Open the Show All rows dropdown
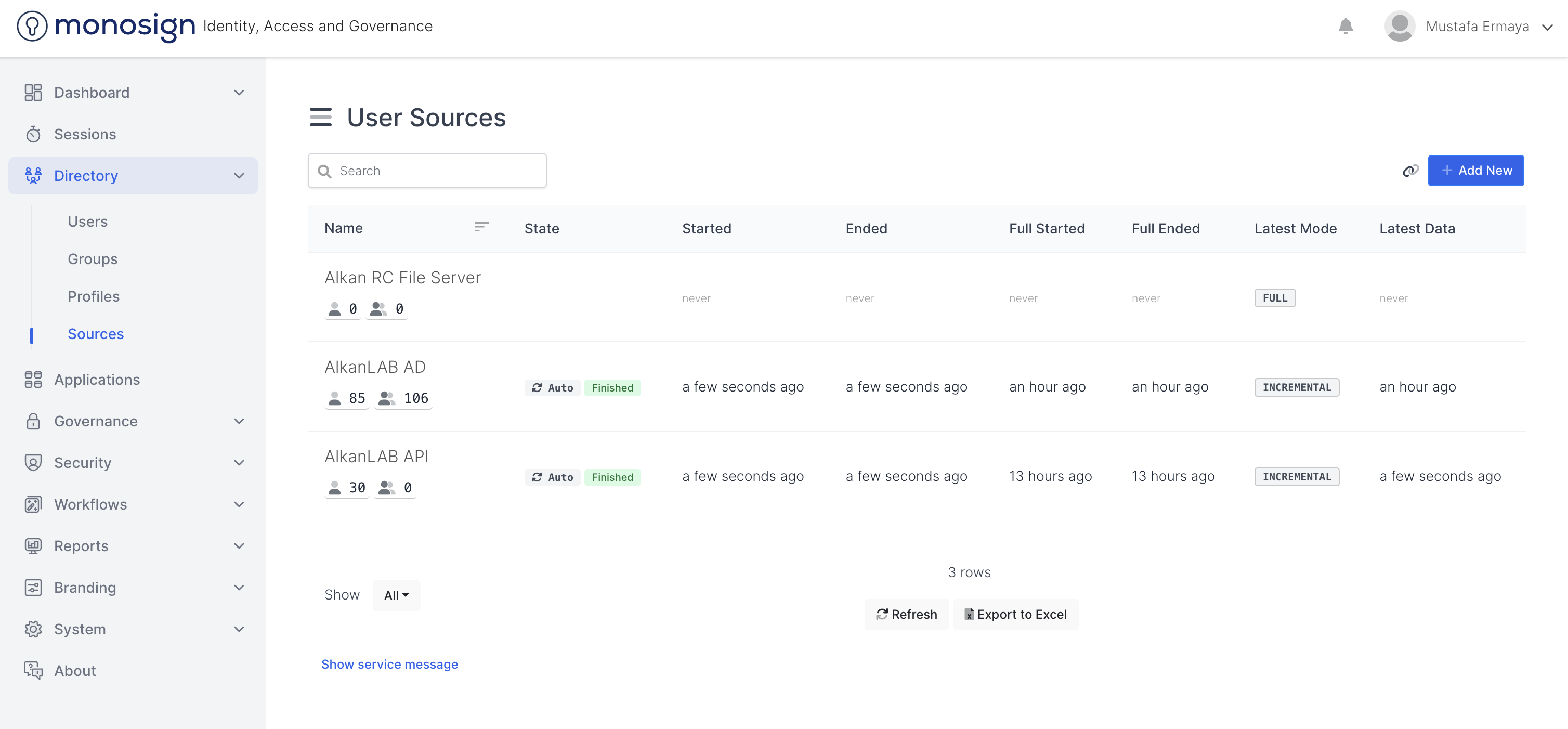 pyautogui.click(x=396, y=595)
